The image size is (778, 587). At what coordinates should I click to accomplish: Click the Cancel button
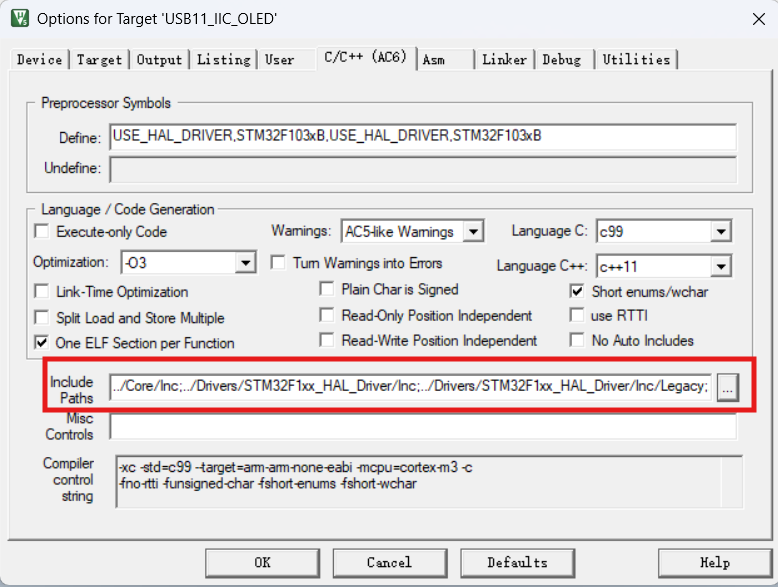(x=389, y=563)
